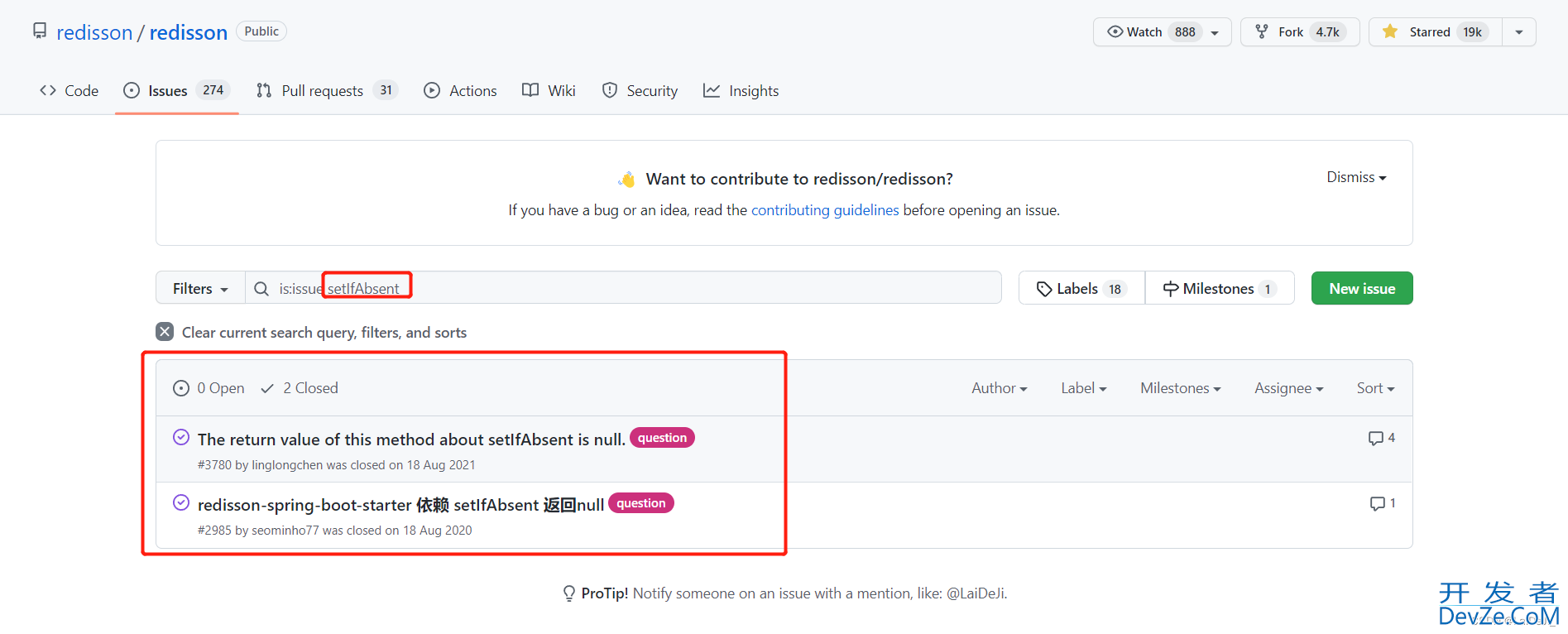
Task: Click question label on issue #2985
Action: [641, 503]
